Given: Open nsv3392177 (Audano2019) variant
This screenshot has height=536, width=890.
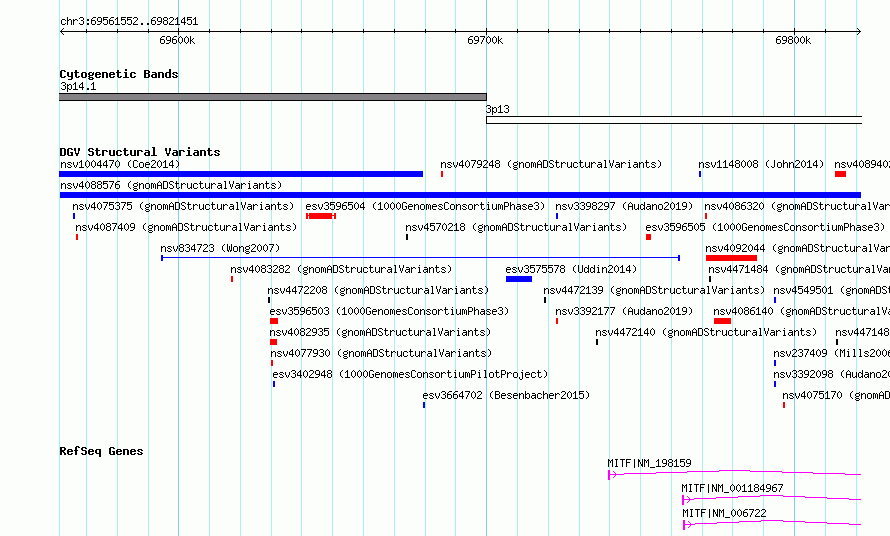Looking at the screenshot, I should pos(624,311).
